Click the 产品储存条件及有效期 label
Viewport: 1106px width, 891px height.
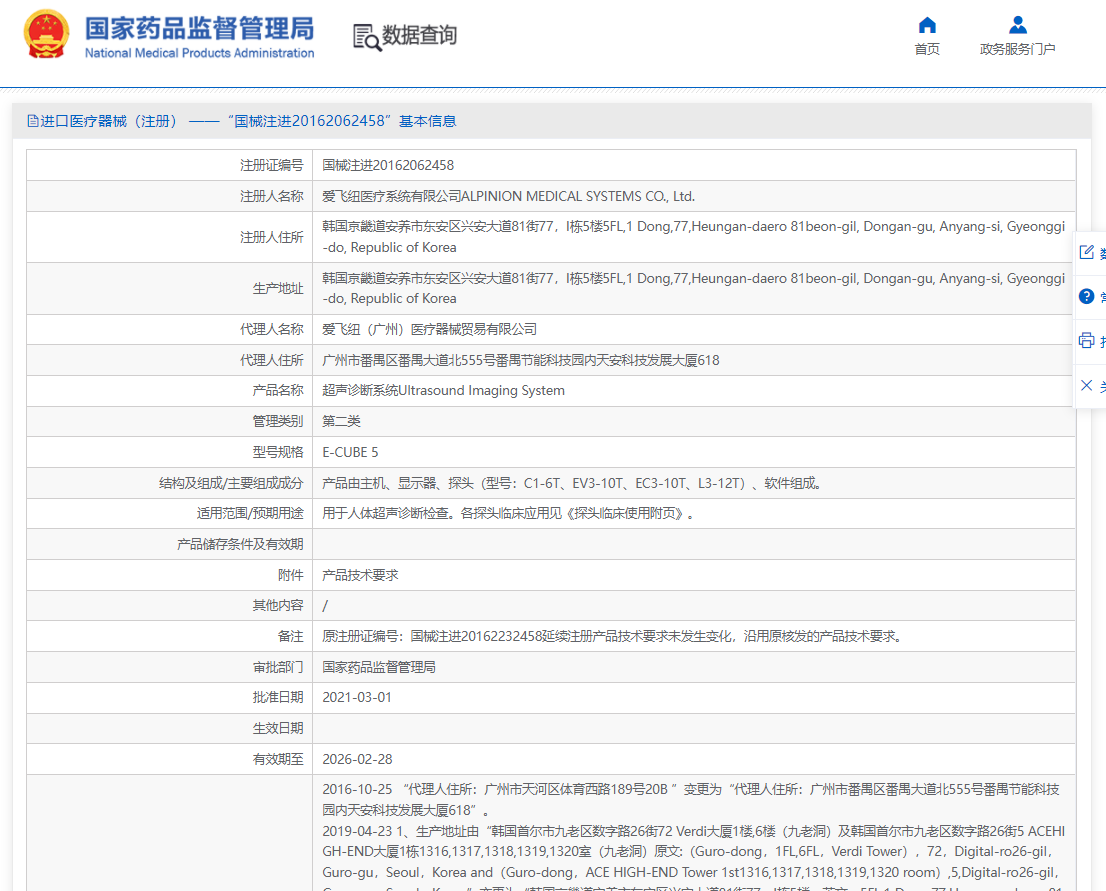[240, 545]
